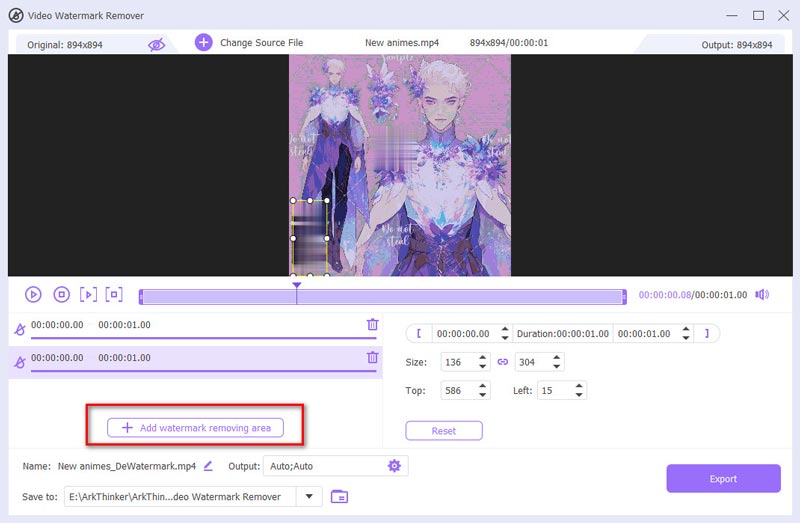Click the set end bracket icon
This screenshot has width=800, height=523.
(707, 334)
